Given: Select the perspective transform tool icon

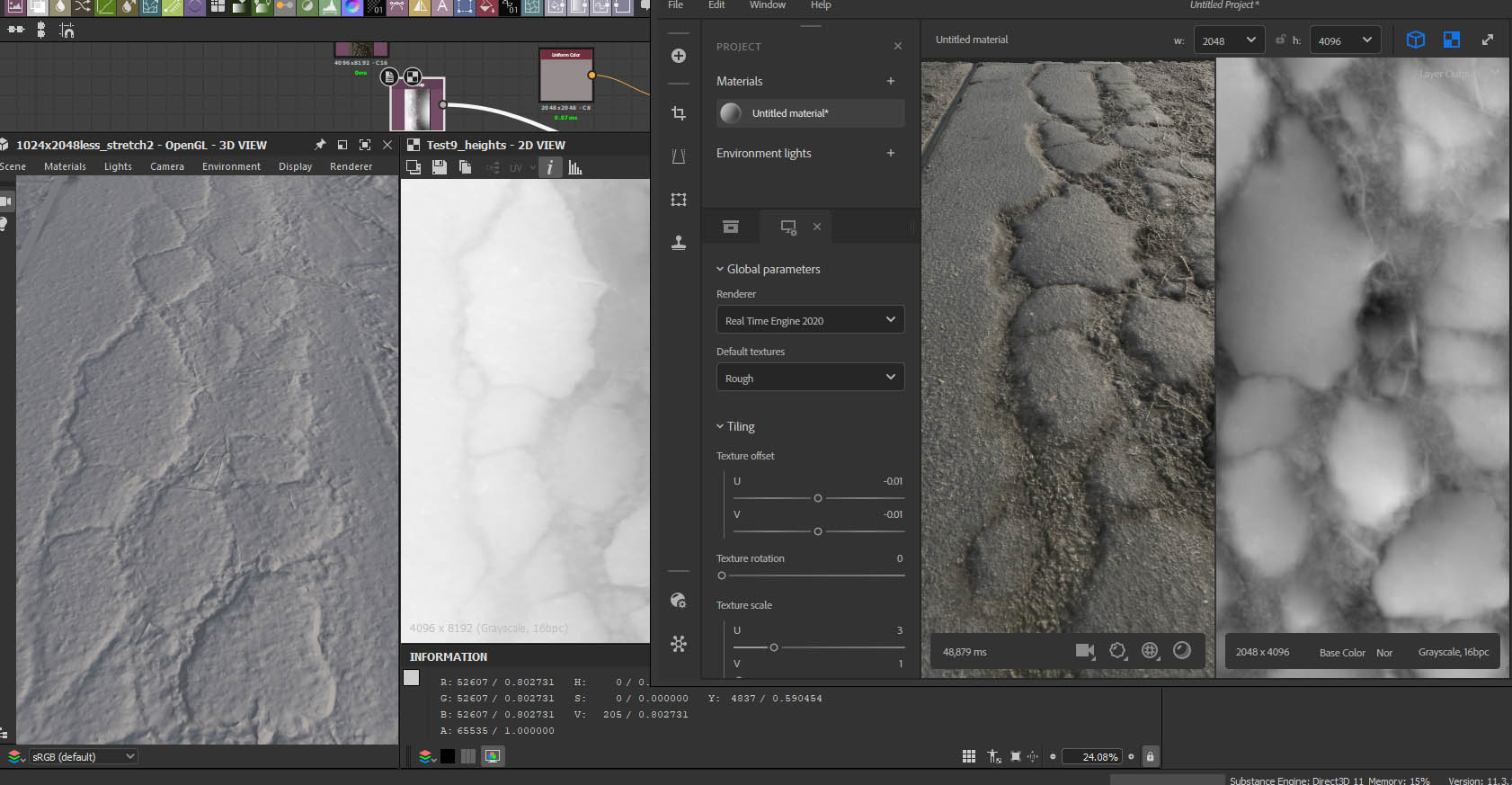Looking at the screenshot, I should (x=679, y=156).
